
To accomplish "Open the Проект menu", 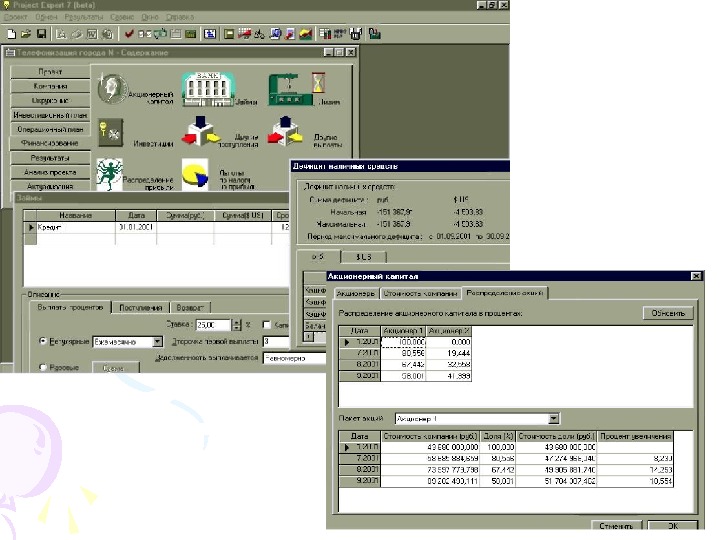I will 16,17.
